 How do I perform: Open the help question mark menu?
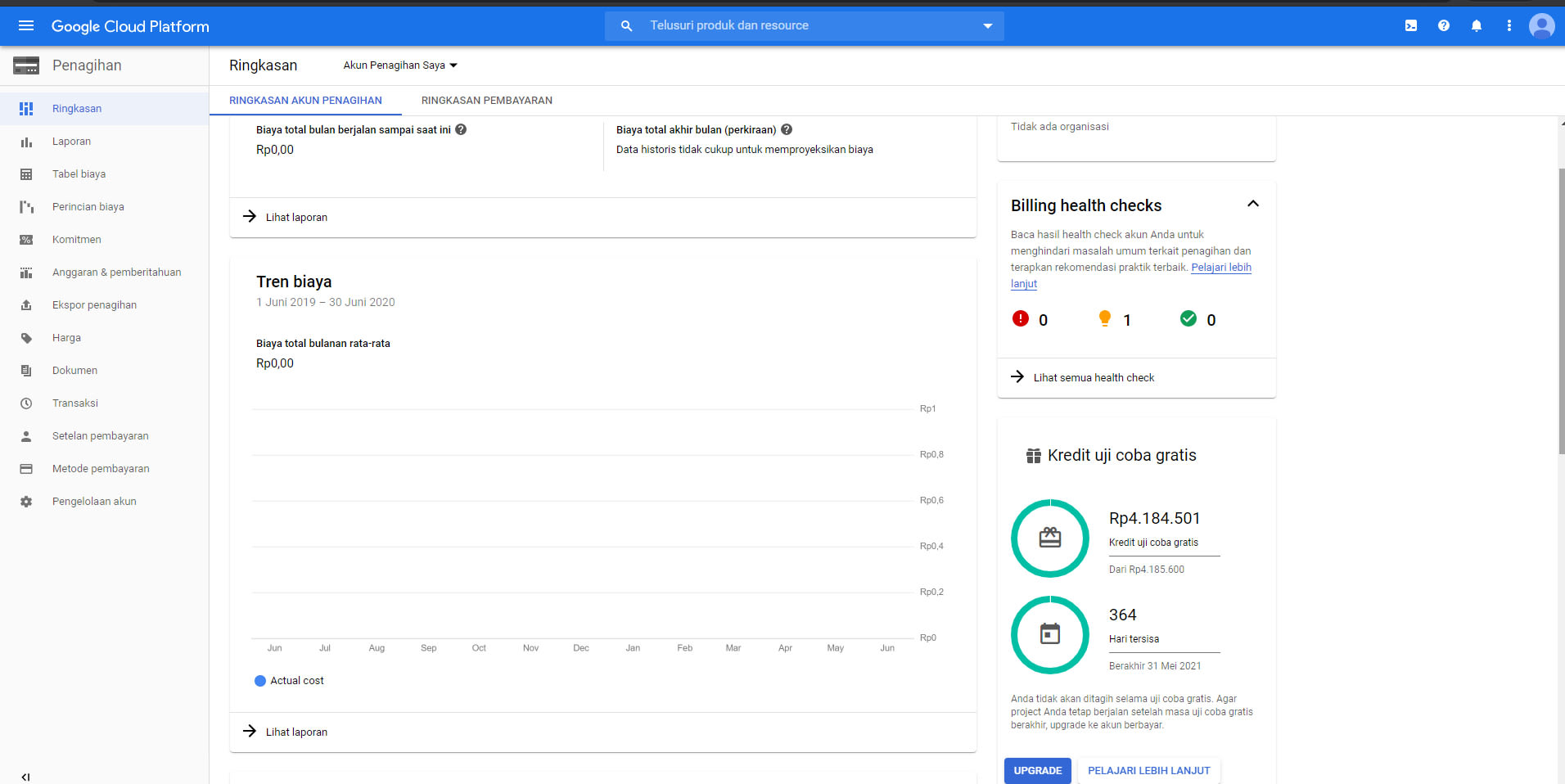click(x=1444, y=25)
